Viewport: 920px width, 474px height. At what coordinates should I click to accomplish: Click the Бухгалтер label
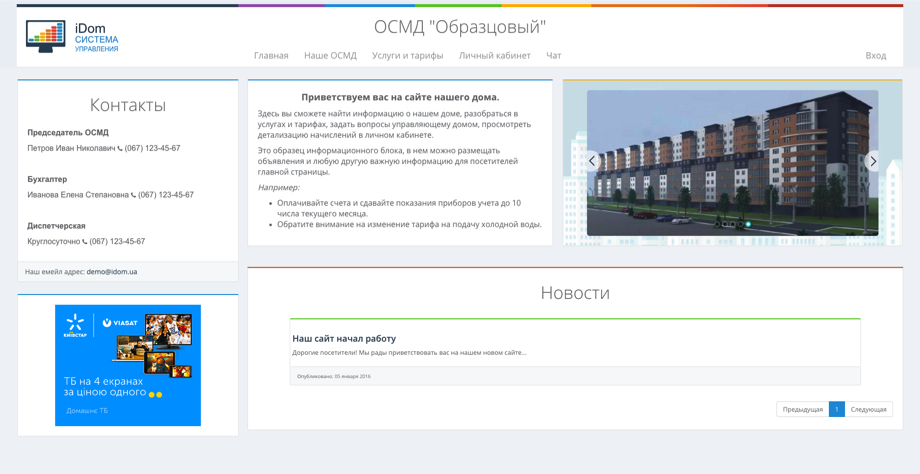click(47, 180)
